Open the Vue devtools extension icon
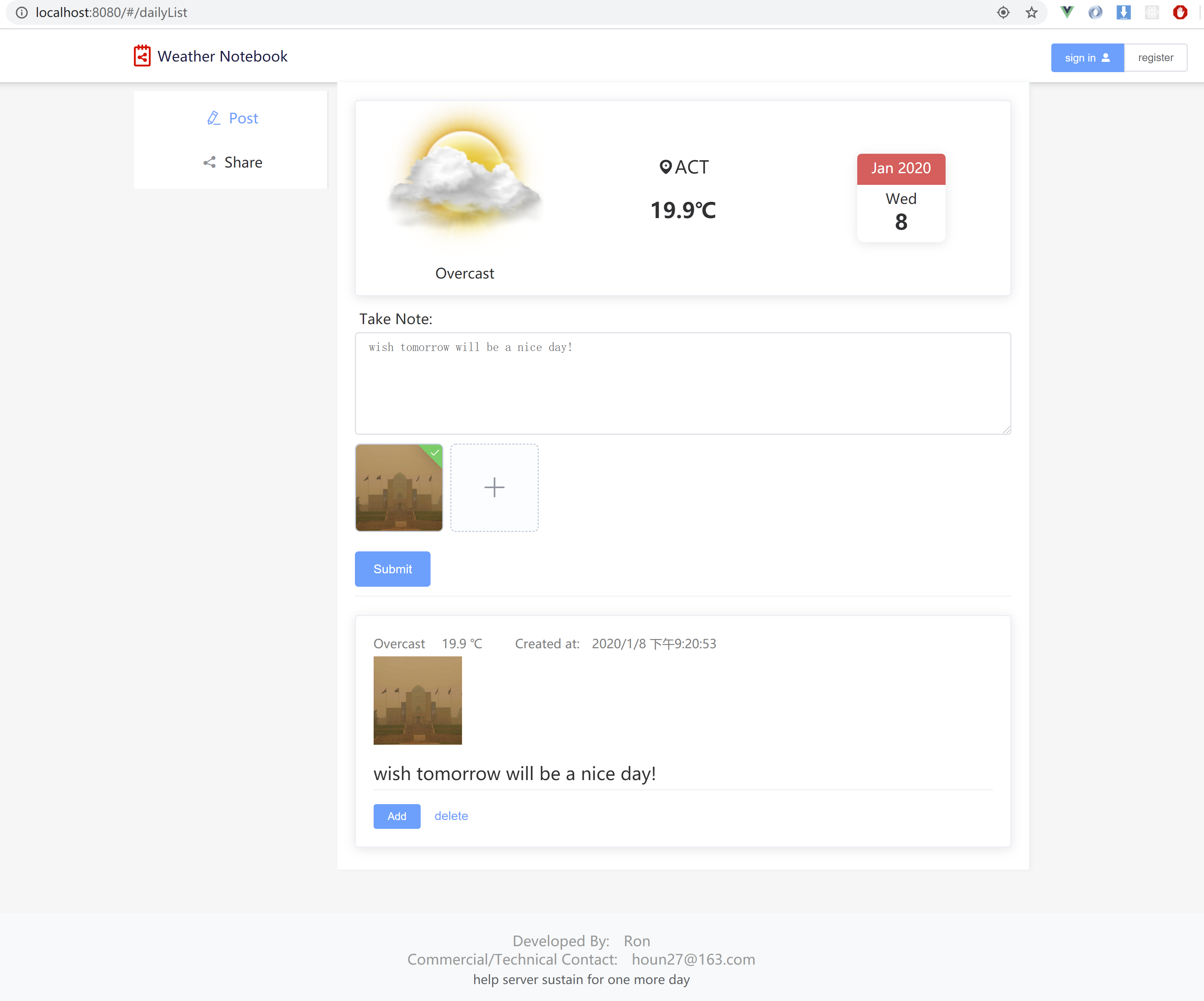The width and height of the screenshot is (1204, 1001). click(1066, 12)
